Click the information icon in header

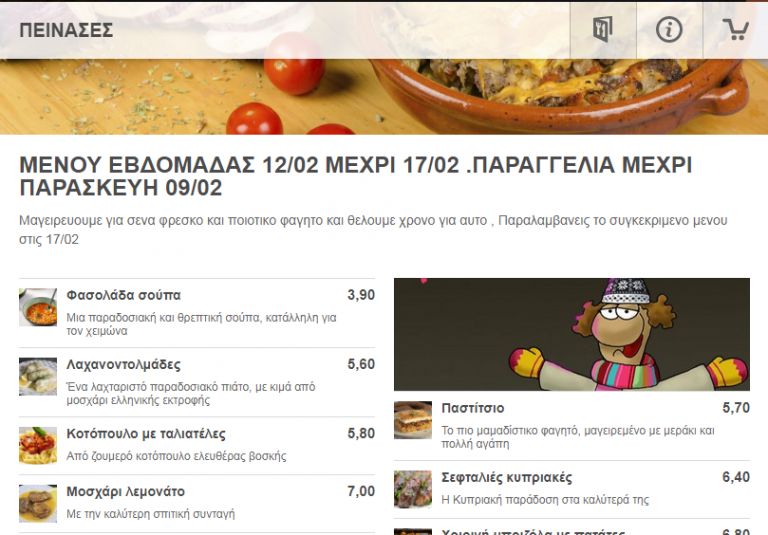669,30
